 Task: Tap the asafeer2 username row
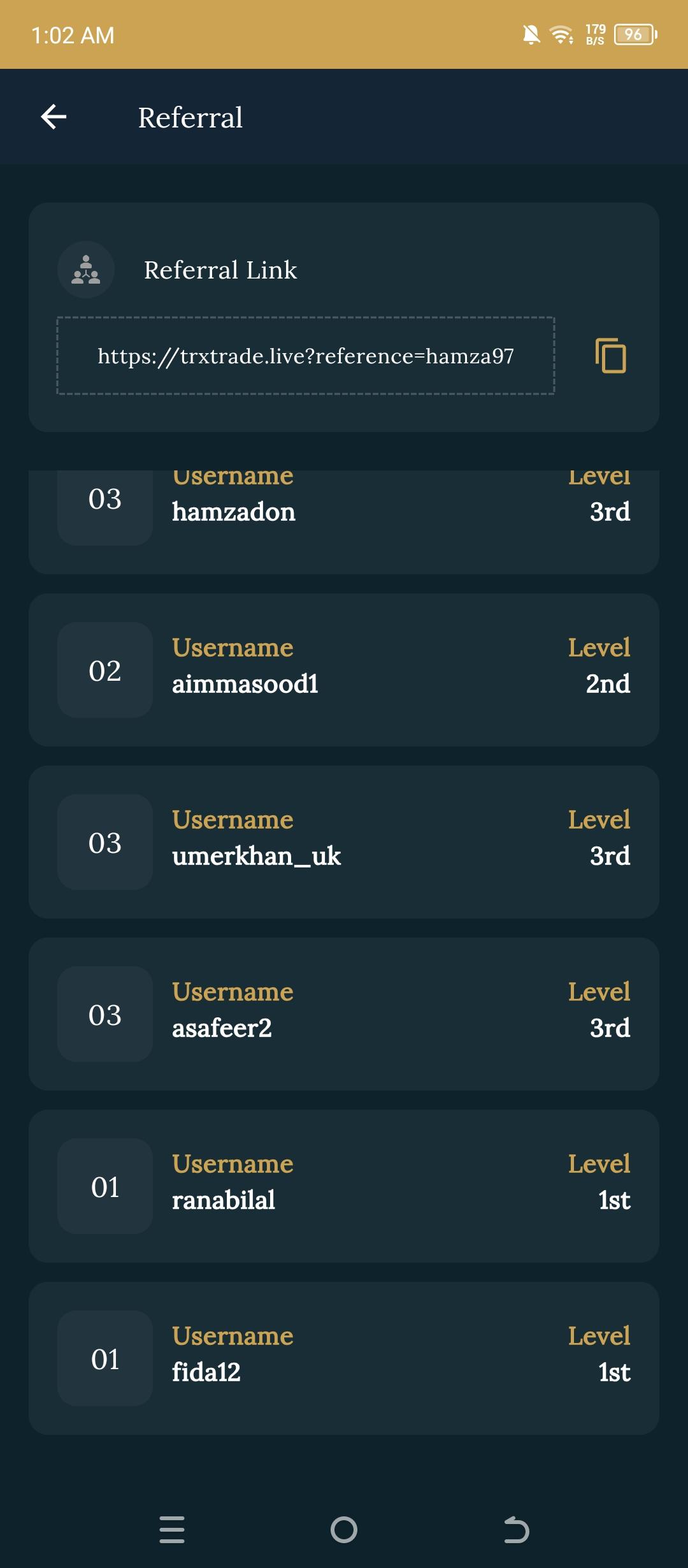[344, 1013]
